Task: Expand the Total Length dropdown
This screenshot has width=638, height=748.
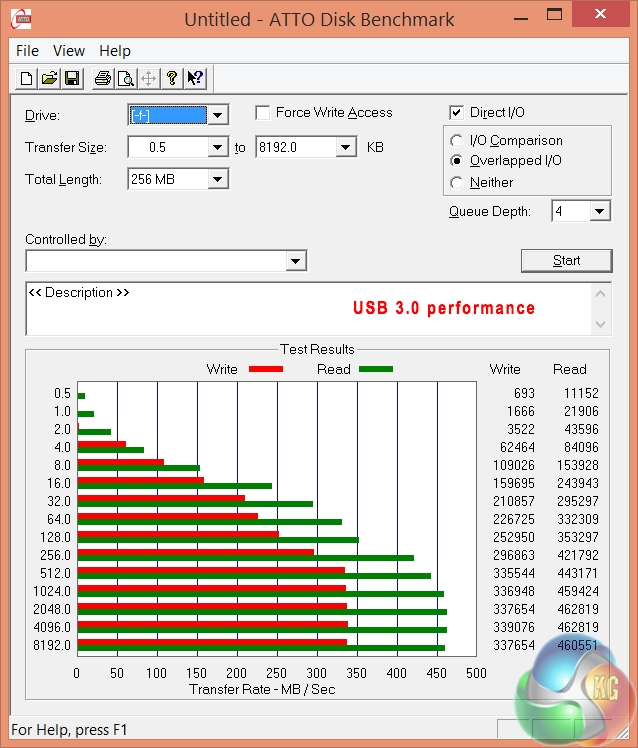Action: pyautogui.click(x=217, y=179)
